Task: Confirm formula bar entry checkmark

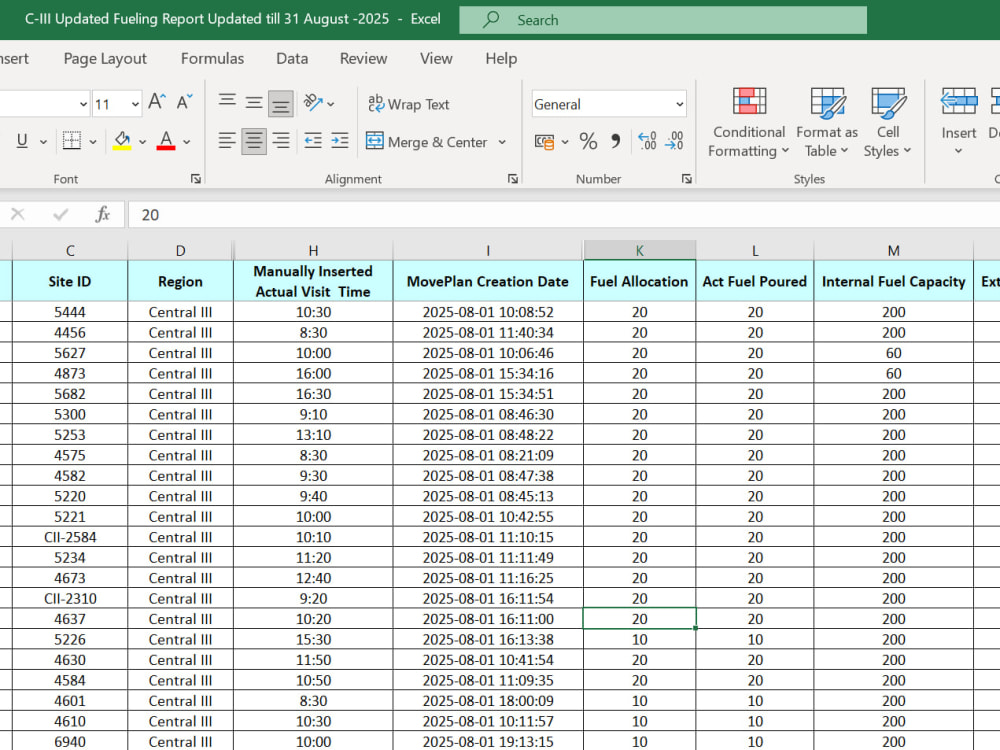Action: (61, 214)
